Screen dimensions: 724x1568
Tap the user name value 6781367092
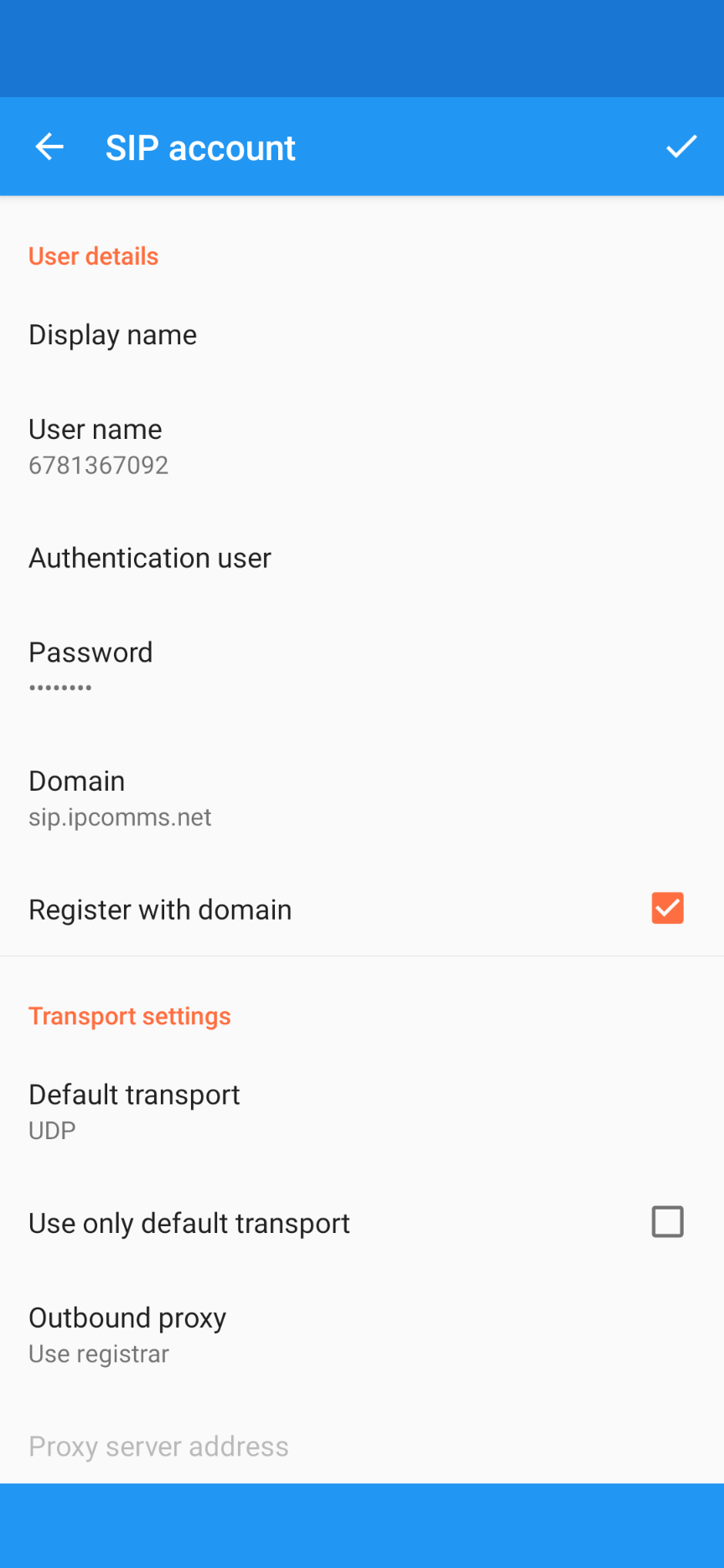[x=99, y=466]
